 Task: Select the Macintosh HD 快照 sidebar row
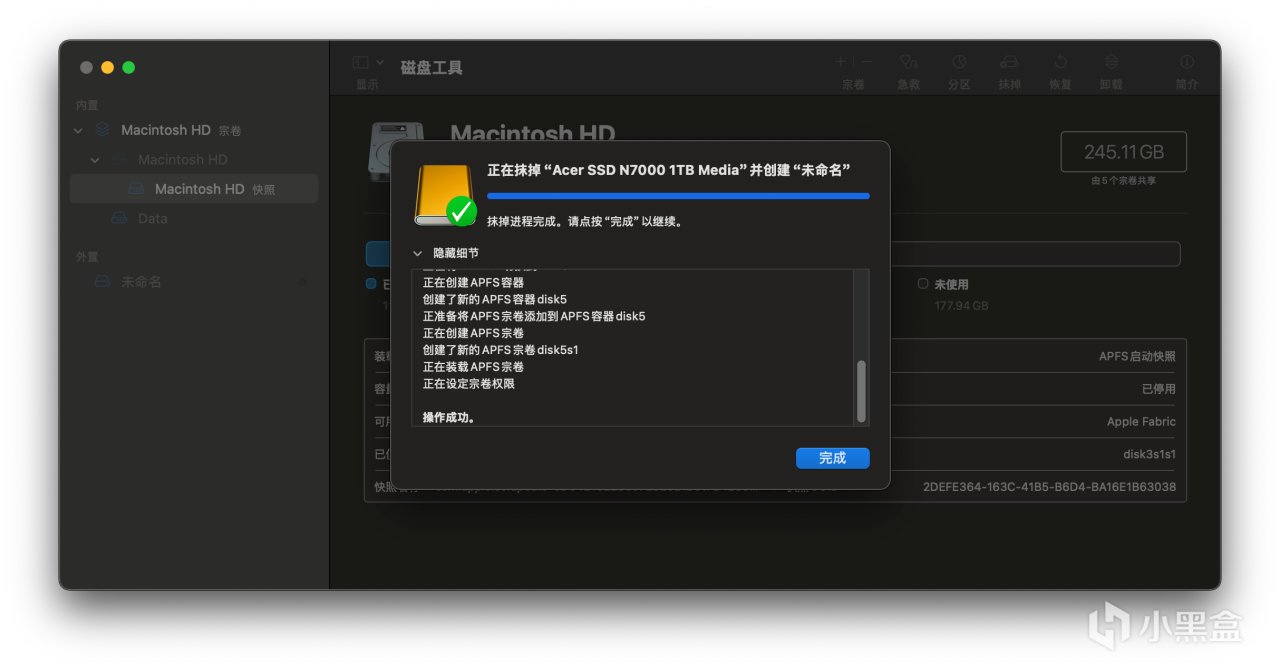click(194, 189)
